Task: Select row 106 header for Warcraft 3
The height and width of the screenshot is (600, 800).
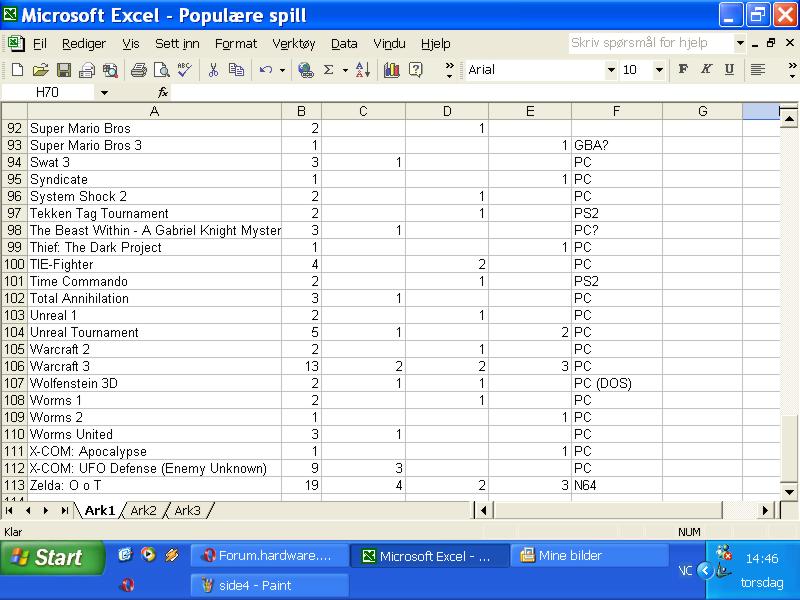Action: 14,366
